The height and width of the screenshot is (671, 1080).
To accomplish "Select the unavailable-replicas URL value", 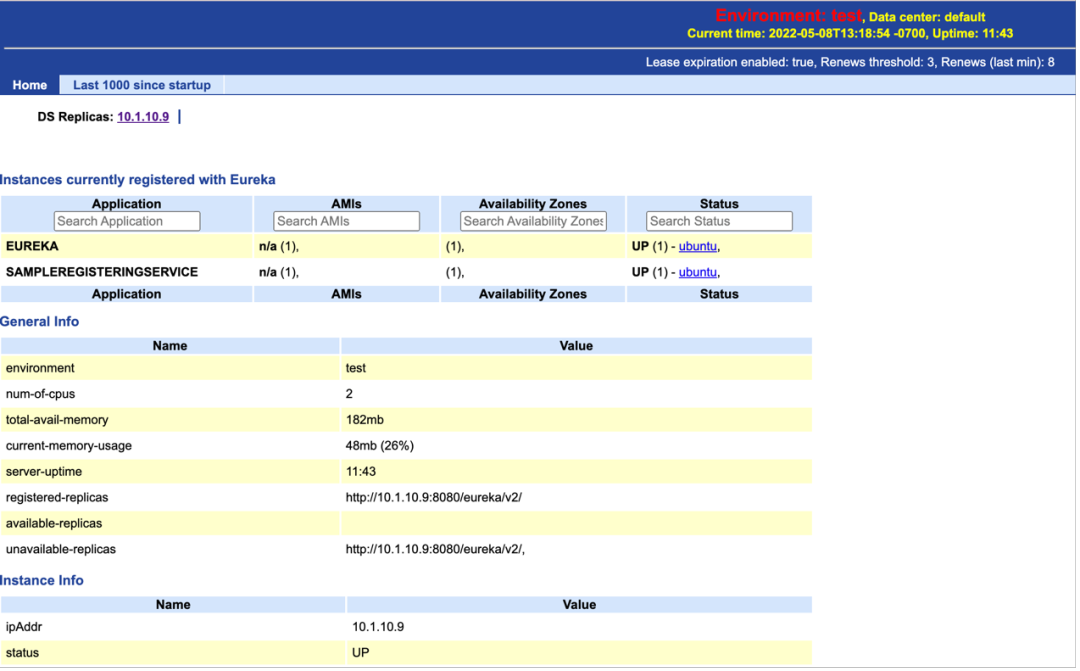I will click(x=435, y=550).
